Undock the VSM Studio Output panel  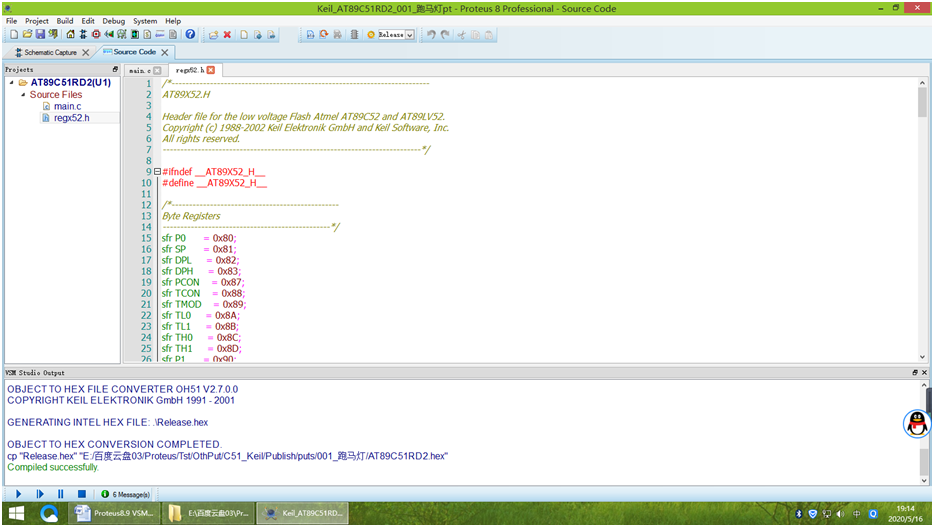(x=915, y=373)
